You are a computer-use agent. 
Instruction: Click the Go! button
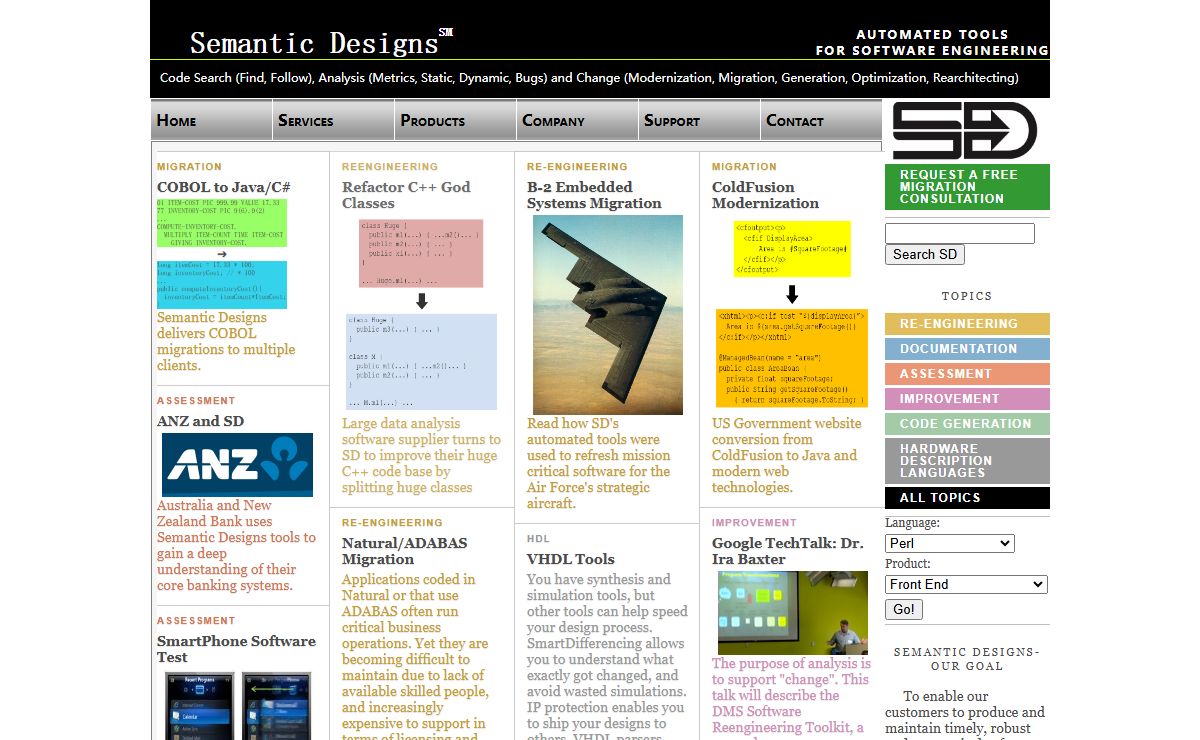point(904,610)
